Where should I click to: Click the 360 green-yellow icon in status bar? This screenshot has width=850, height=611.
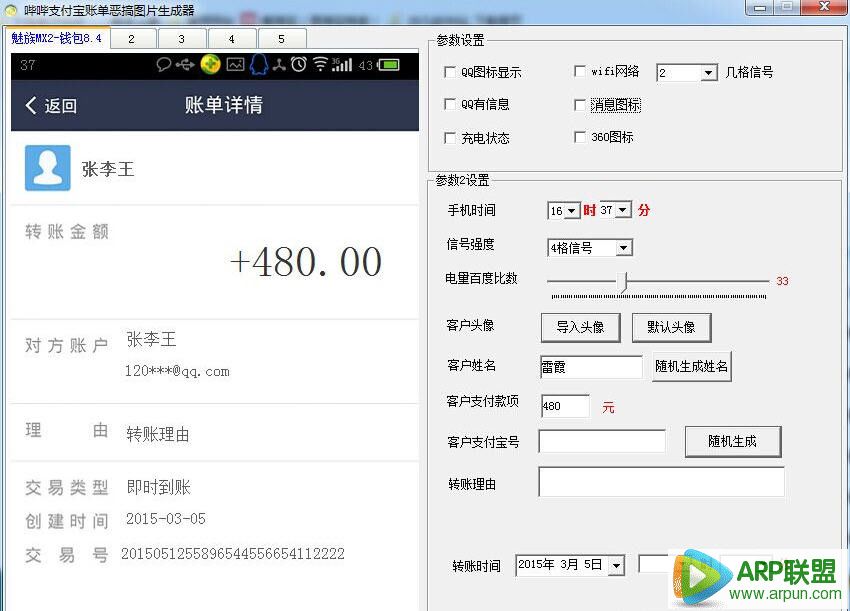(x=210, y=65)
